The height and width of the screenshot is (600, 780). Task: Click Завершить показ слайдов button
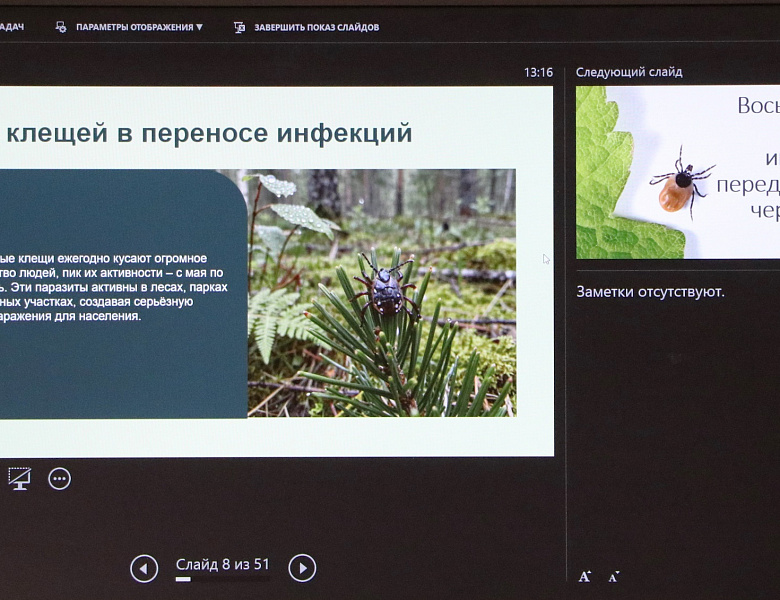(x=316, y=27)
